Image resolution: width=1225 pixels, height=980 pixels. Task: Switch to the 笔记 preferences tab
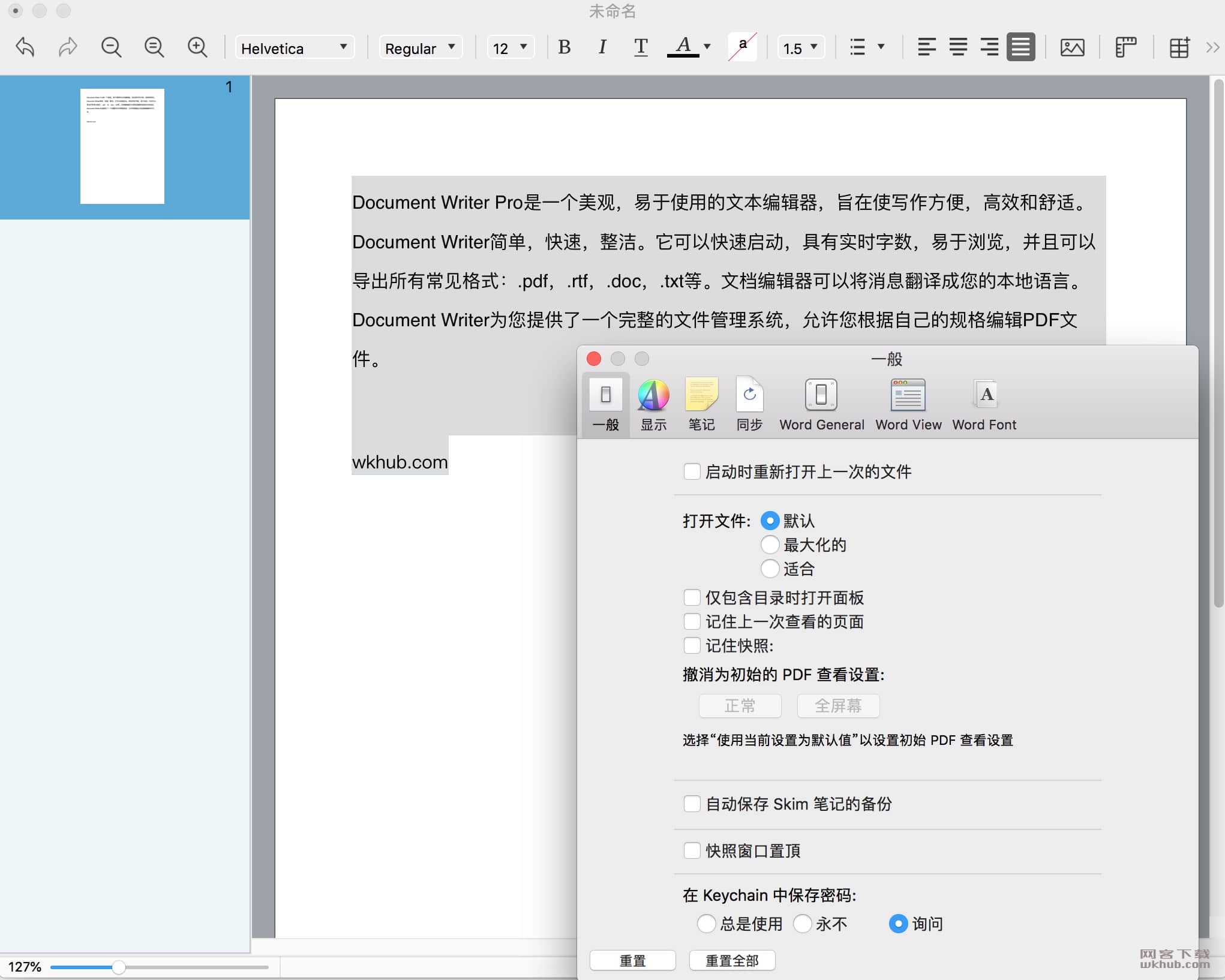pyautogui.click(x=701, y=405)
